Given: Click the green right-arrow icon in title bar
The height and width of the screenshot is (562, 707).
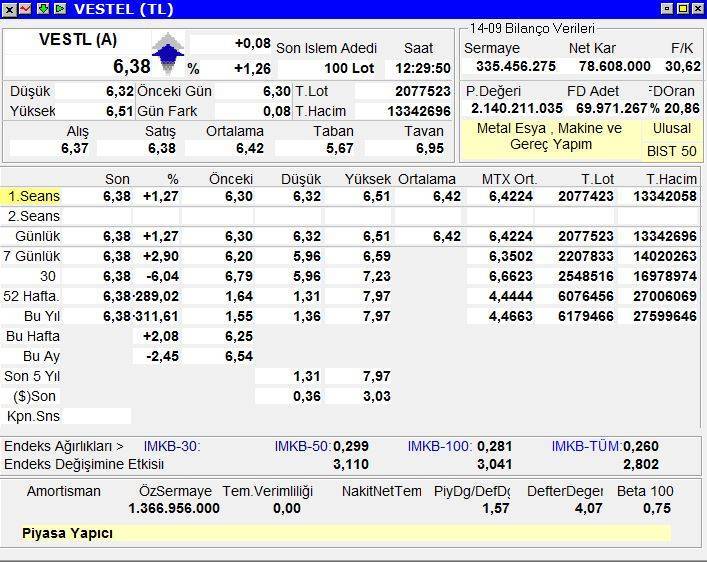Looking at the screenshot, I should [59, 9].
